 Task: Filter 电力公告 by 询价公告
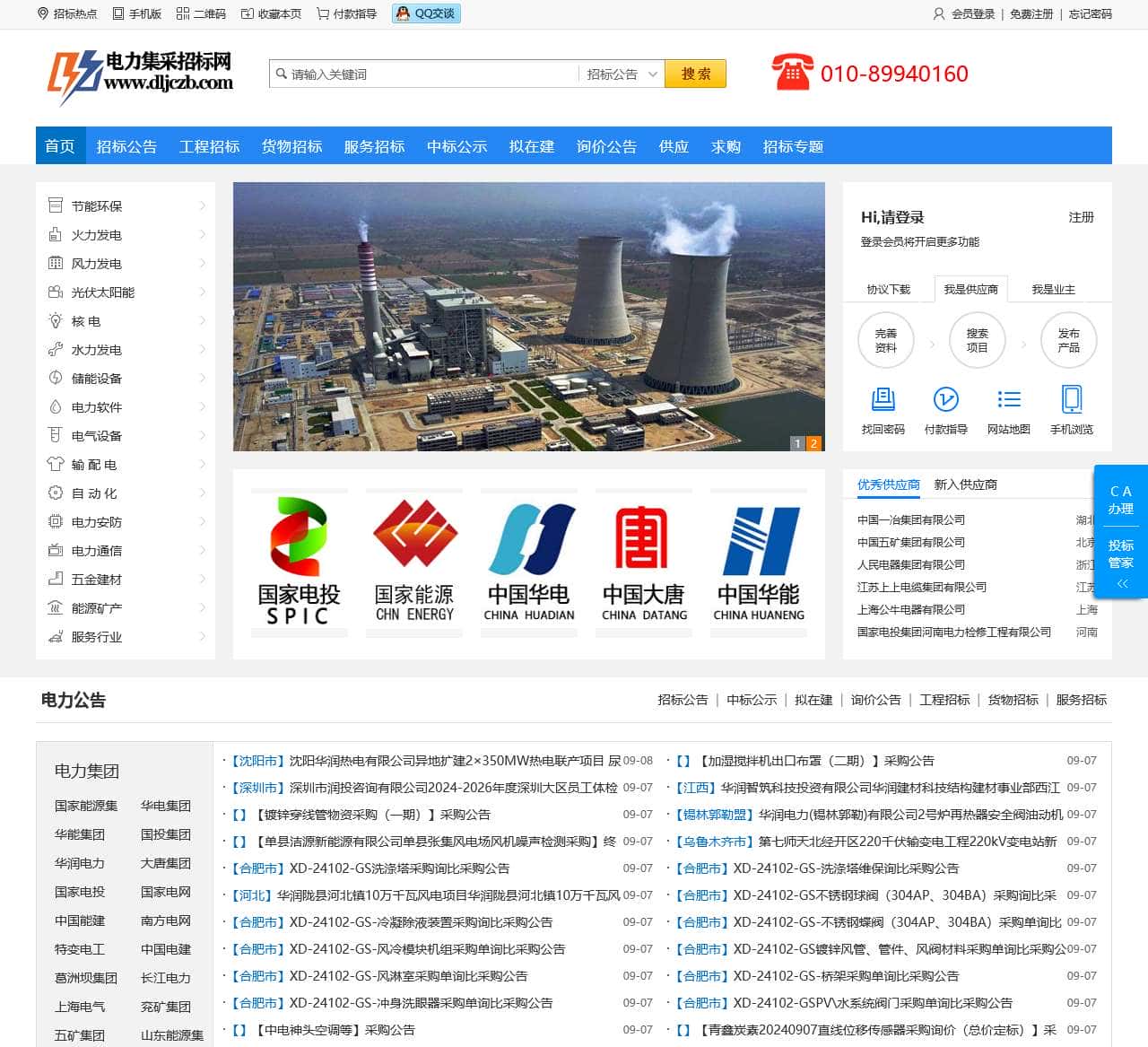tap(875, 700)
